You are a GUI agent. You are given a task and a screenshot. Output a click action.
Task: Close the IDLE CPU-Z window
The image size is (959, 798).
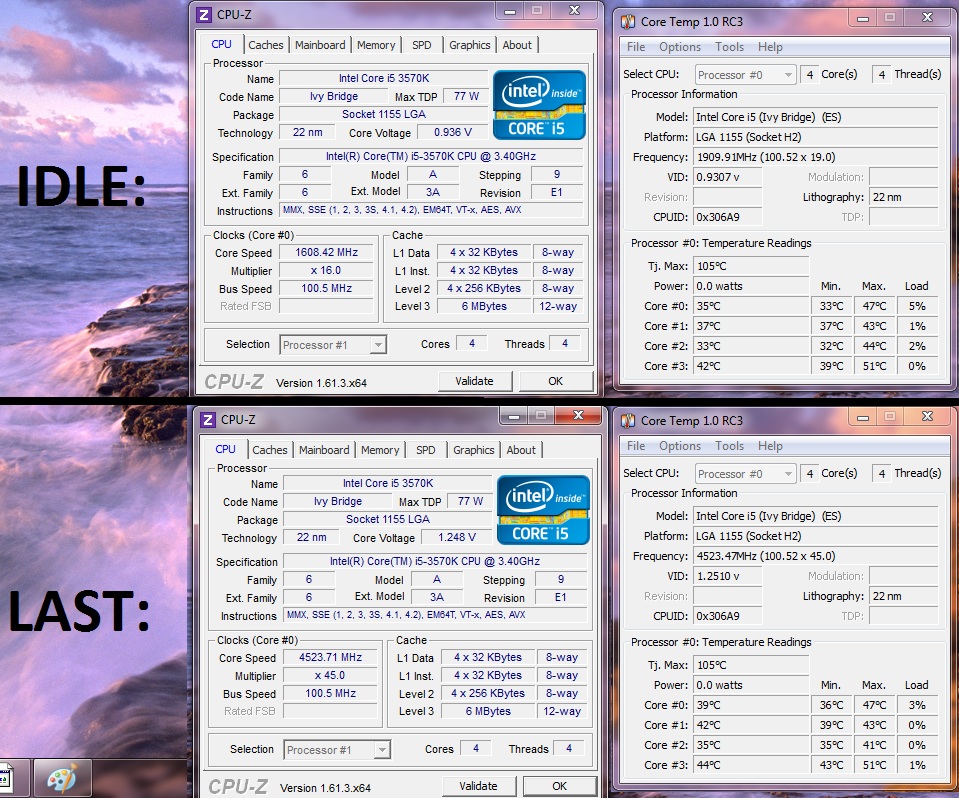pos(574,10)
